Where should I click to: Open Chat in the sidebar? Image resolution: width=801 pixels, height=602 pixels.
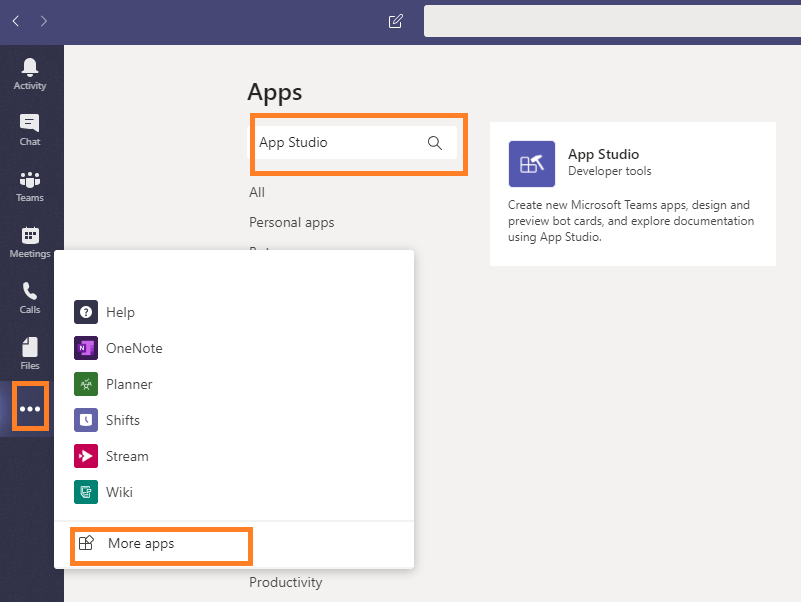(30, 130)
